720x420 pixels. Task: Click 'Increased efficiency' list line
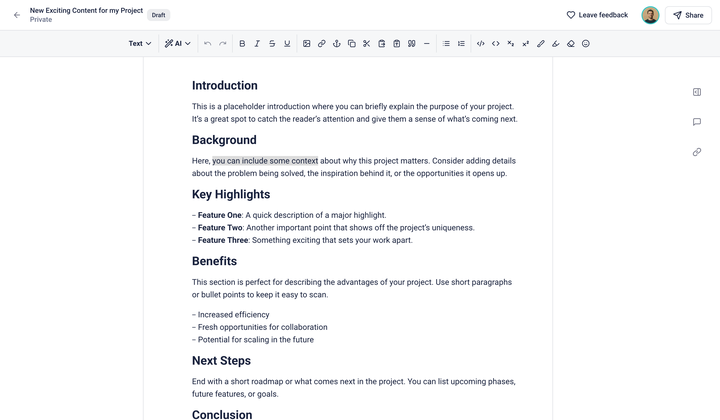(231, 315)
